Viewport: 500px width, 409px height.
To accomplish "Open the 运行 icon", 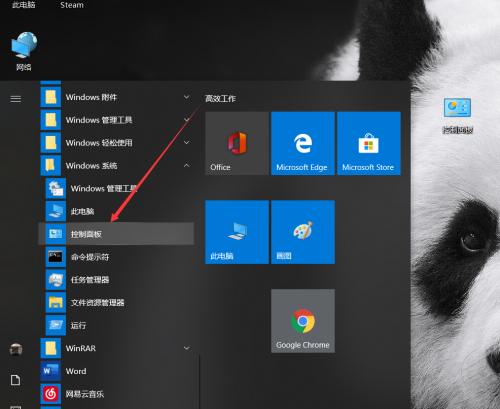I will 56,325.
